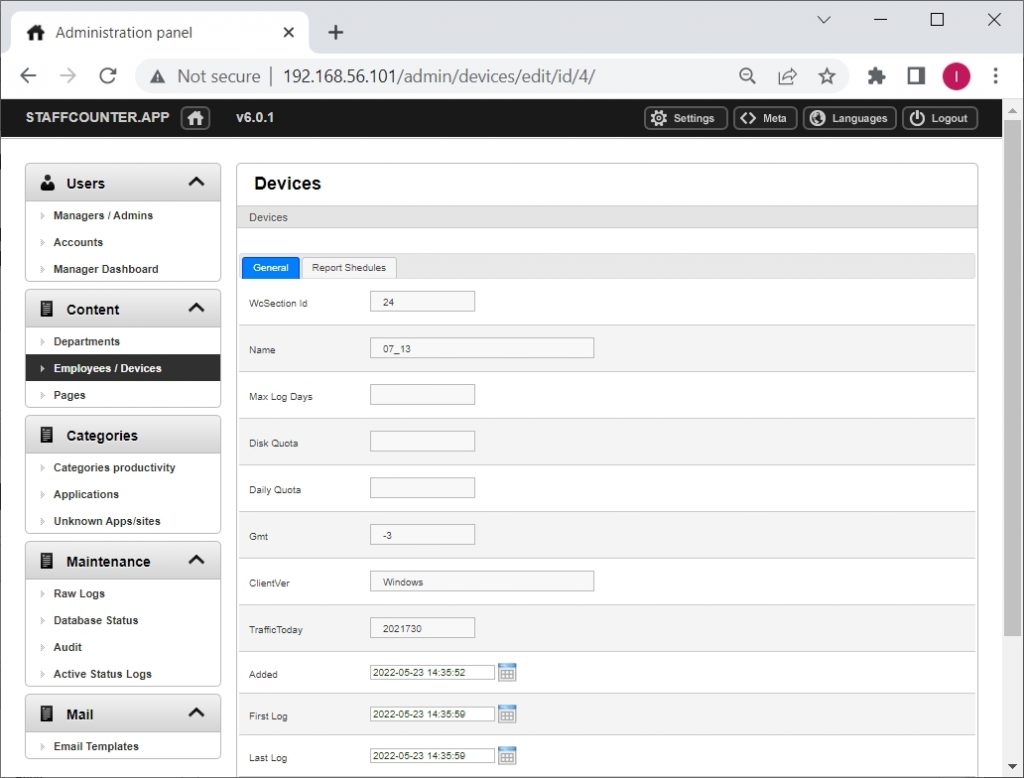Focus the Max Log Days field
This screenshot has height=778, width=1024.
(x=423, y=395)
